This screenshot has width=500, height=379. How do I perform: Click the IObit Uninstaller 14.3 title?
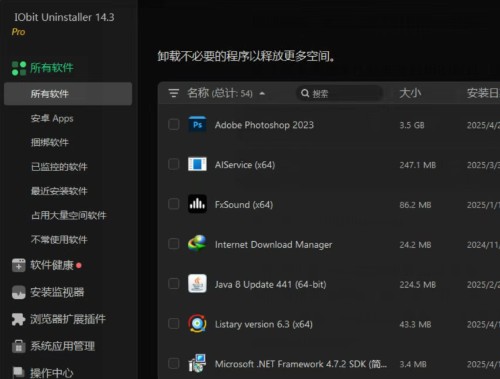[64, 17]
